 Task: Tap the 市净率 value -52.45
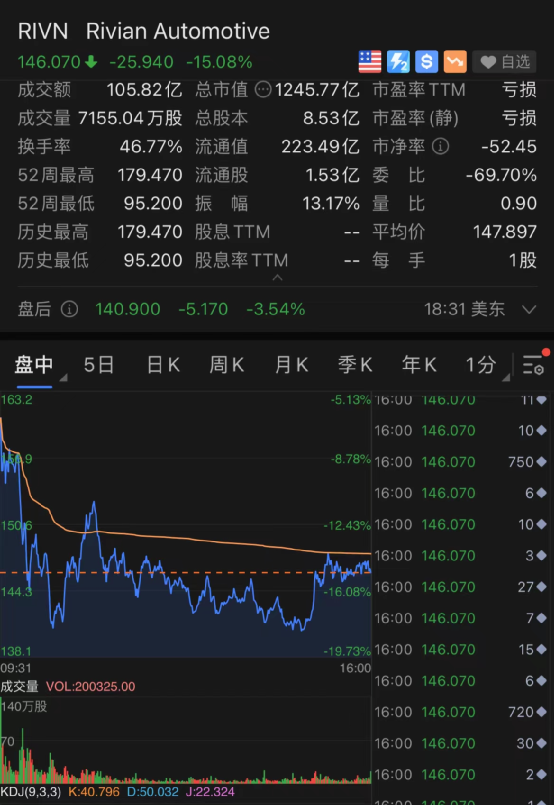click(509, 147)
